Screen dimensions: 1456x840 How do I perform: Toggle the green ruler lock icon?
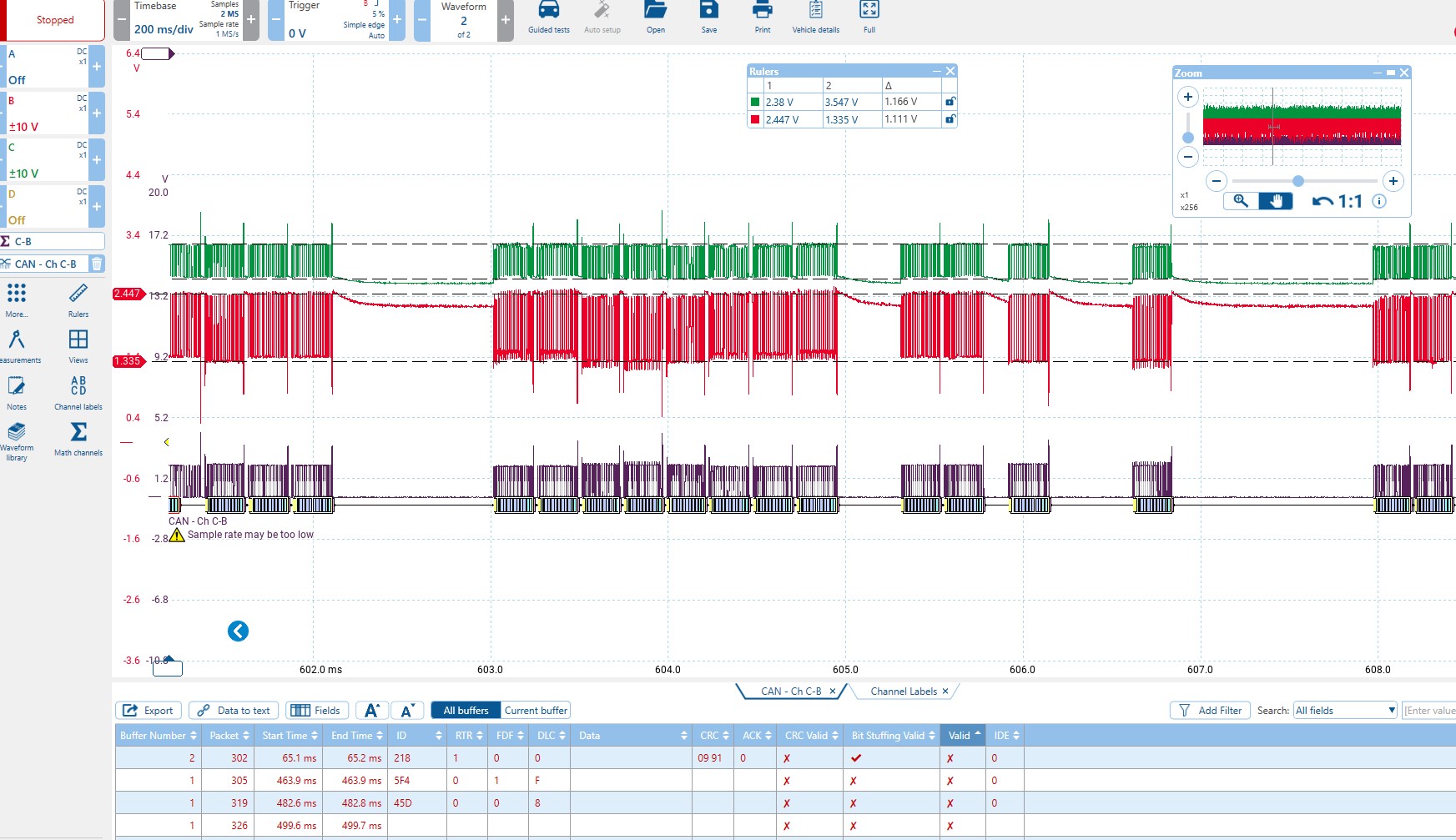[x=950, y=102]
